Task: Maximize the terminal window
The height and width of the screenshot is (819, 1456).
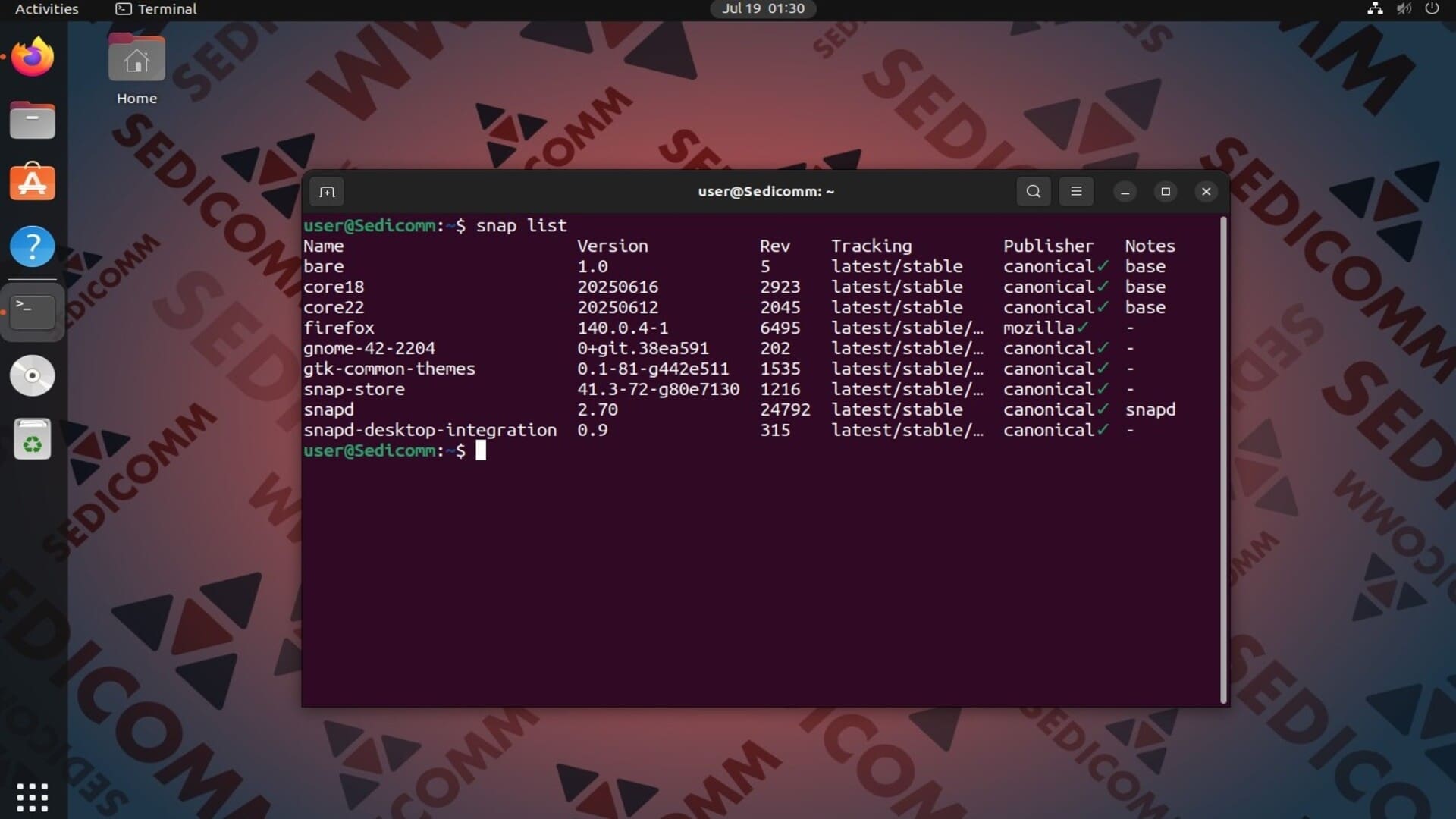Action: tap(1166, 192)
